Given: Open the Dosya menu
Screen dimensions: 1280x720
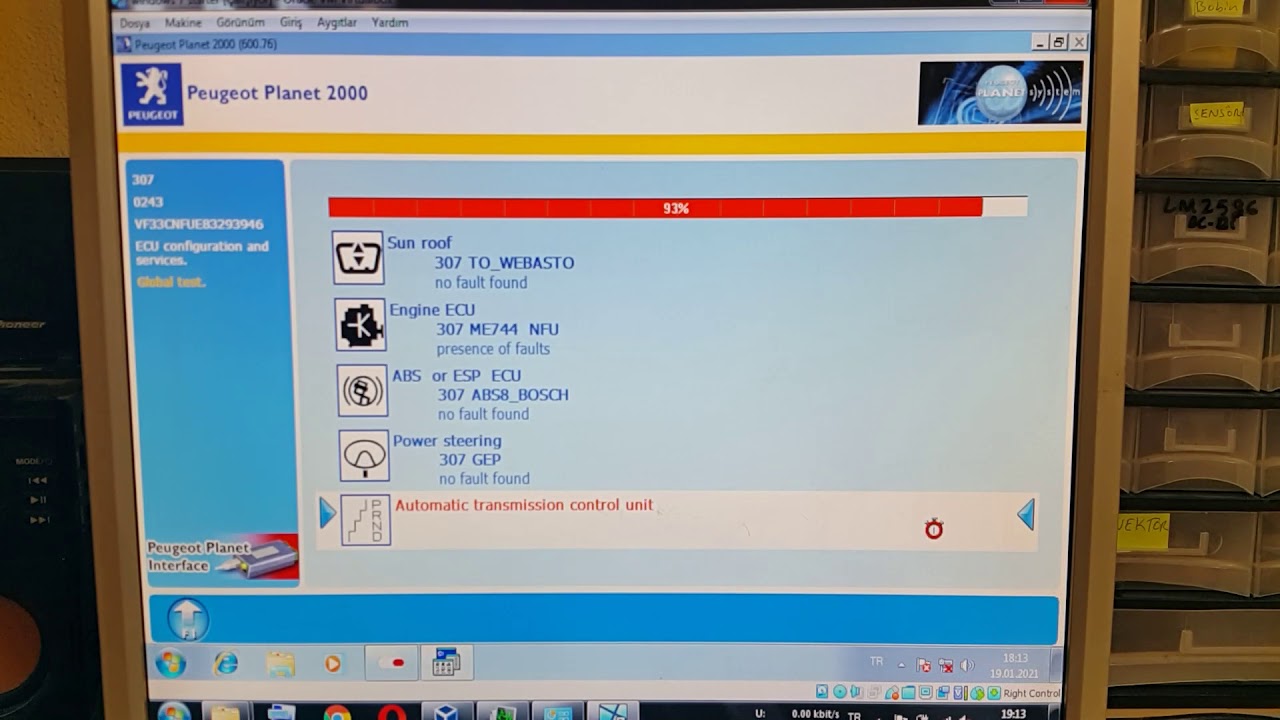Looking at the screenshot, I should [x=134, y=23].
